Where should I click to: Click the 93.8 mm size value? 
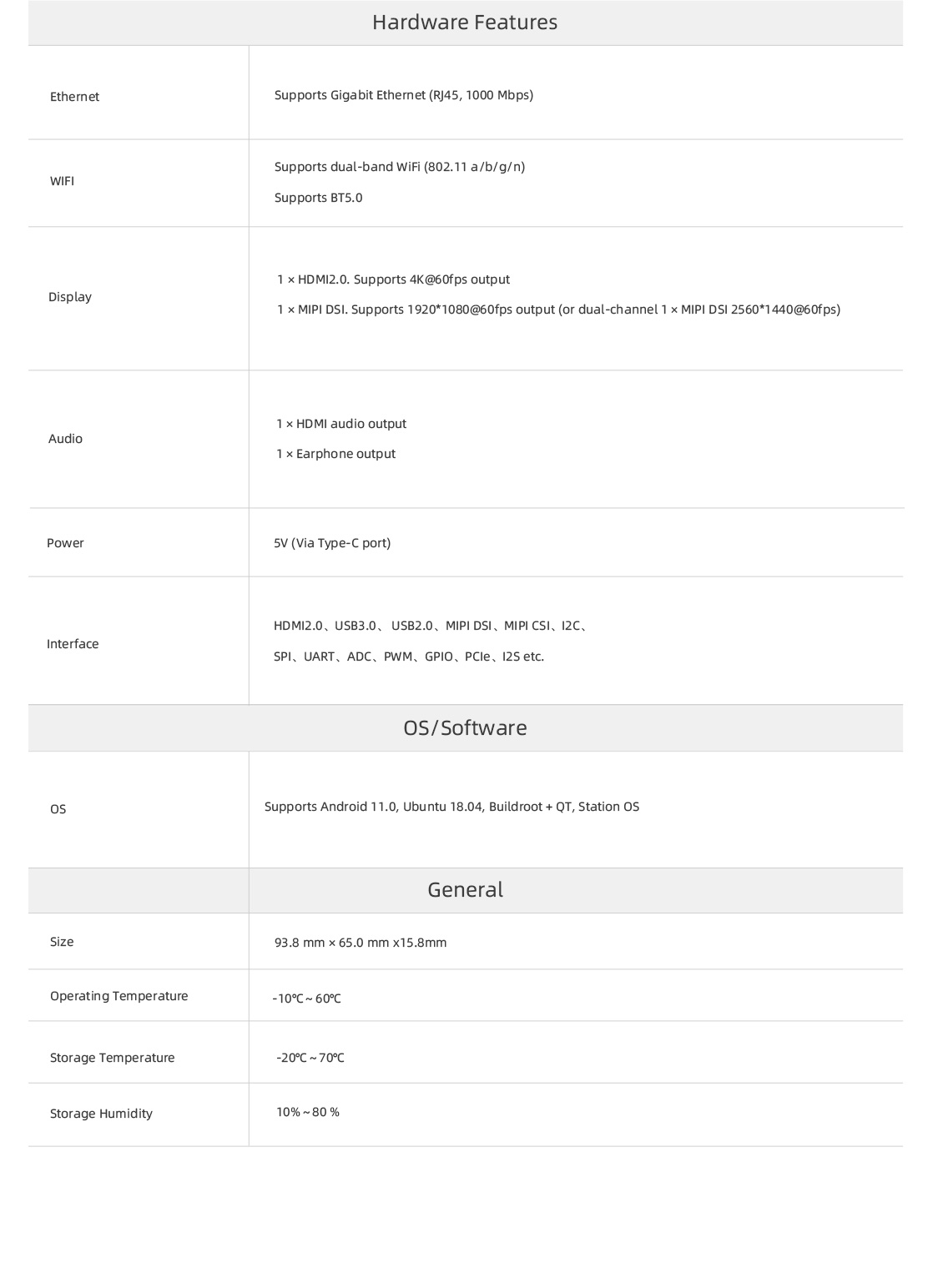361,943
